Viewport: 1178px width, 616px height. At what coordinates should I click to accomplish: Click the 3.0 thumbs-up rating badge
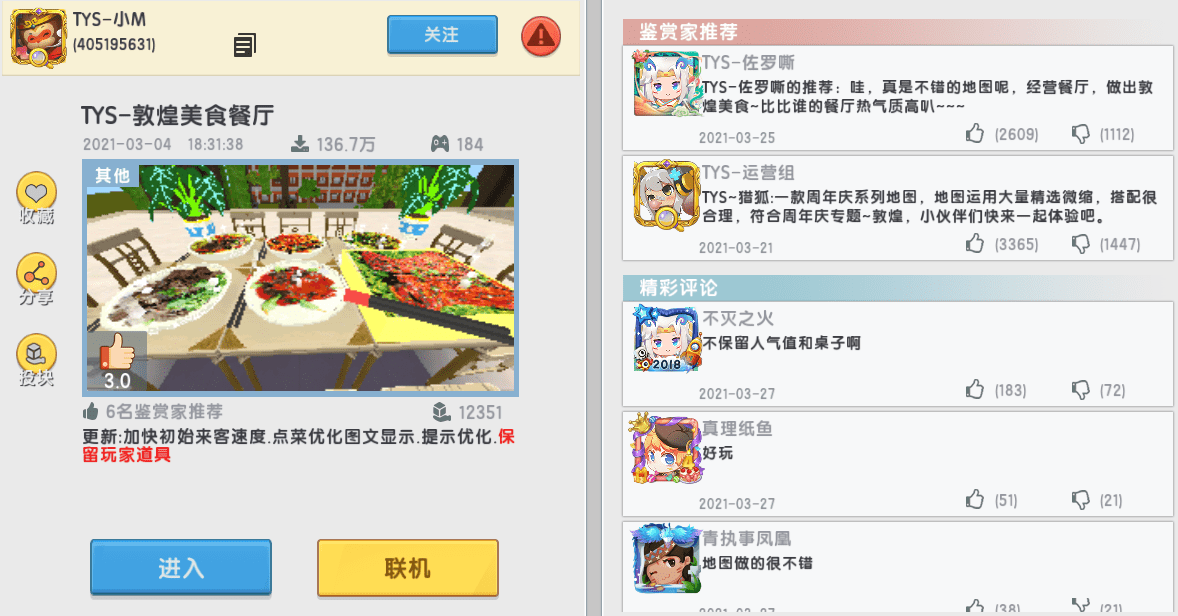(116, 361)
